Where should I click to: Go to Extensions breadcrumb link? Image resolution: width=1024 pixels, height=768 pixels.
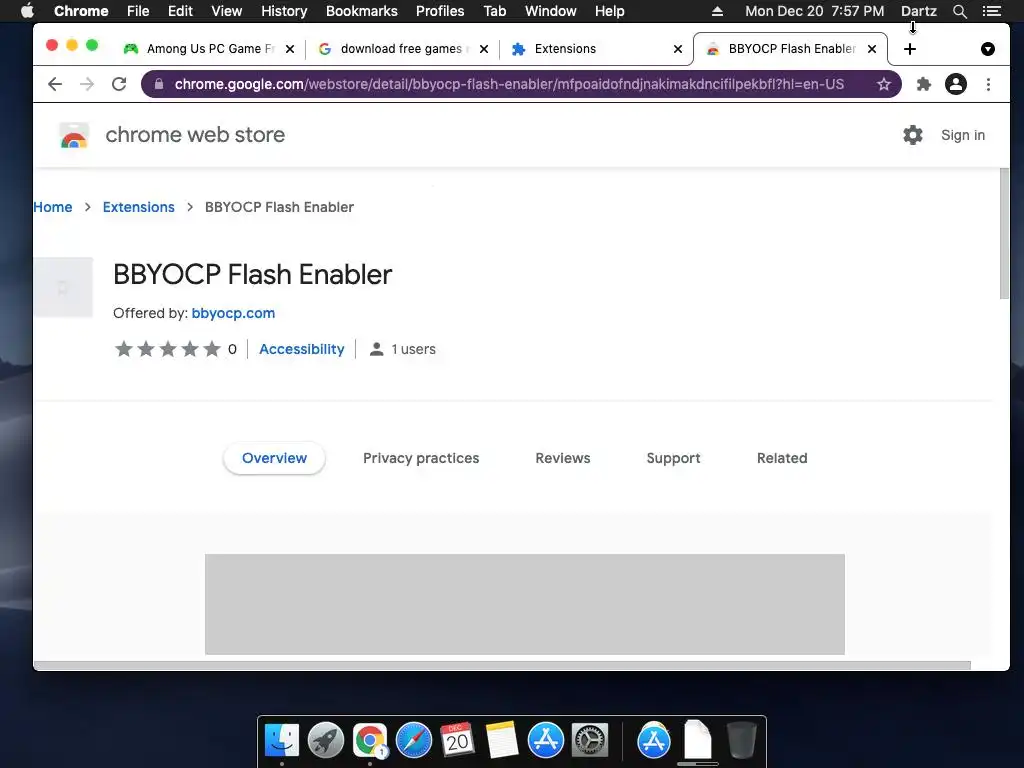coord(138,207)
